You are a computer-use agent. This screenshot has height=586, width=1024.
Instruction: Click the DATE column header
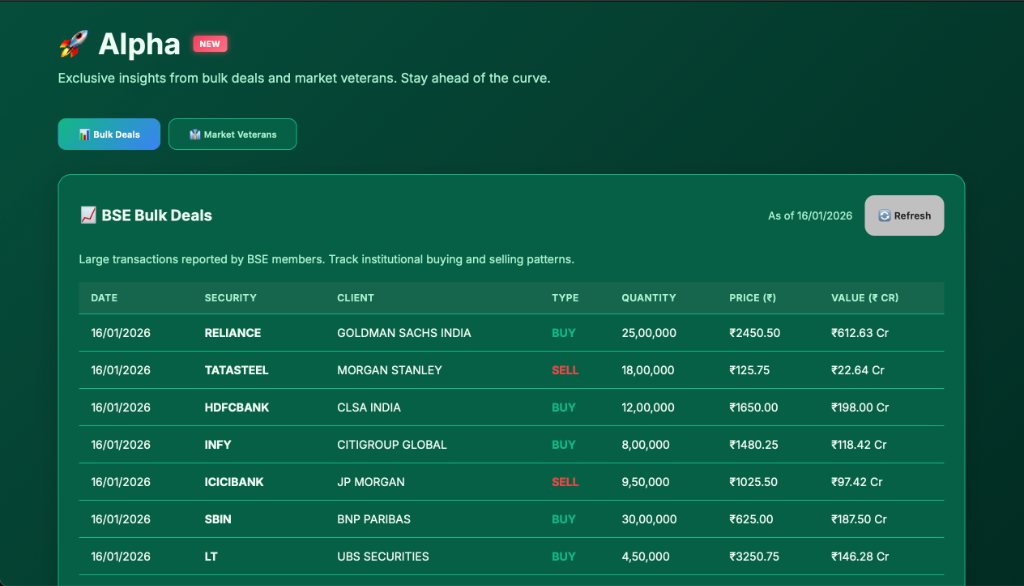[104, 298]
